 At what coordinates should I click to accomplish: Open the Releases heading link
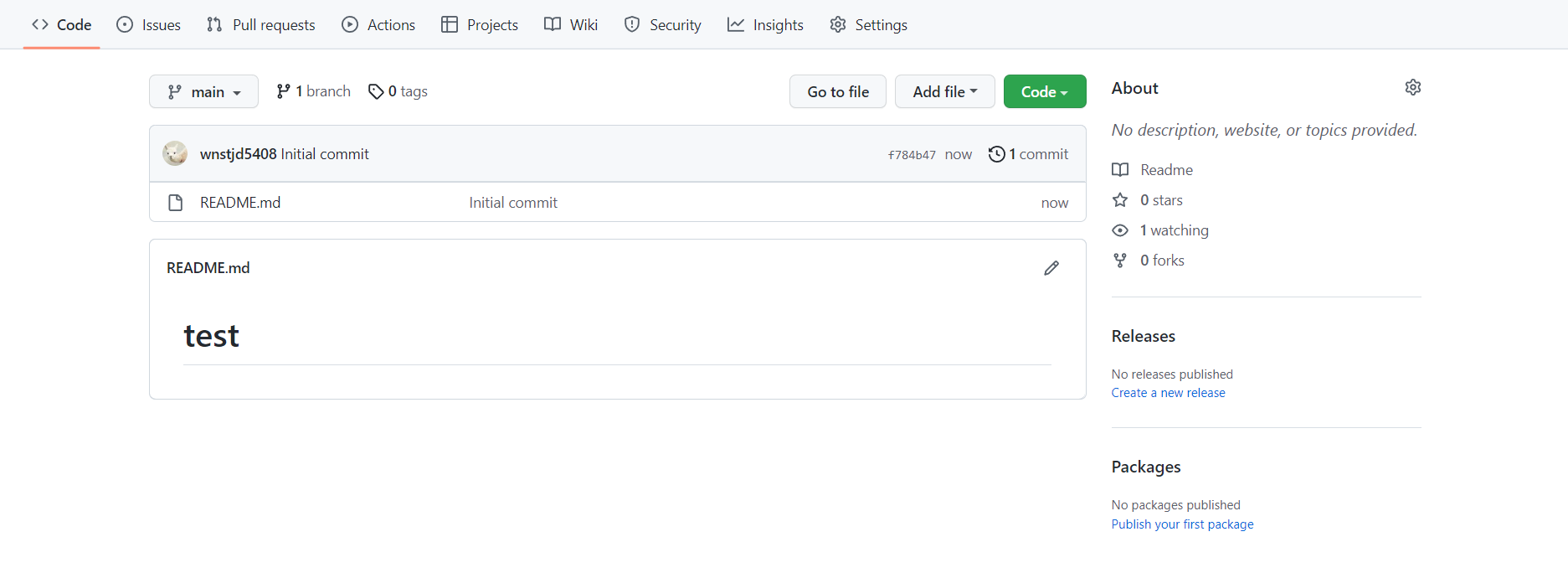coord(1144,336)
